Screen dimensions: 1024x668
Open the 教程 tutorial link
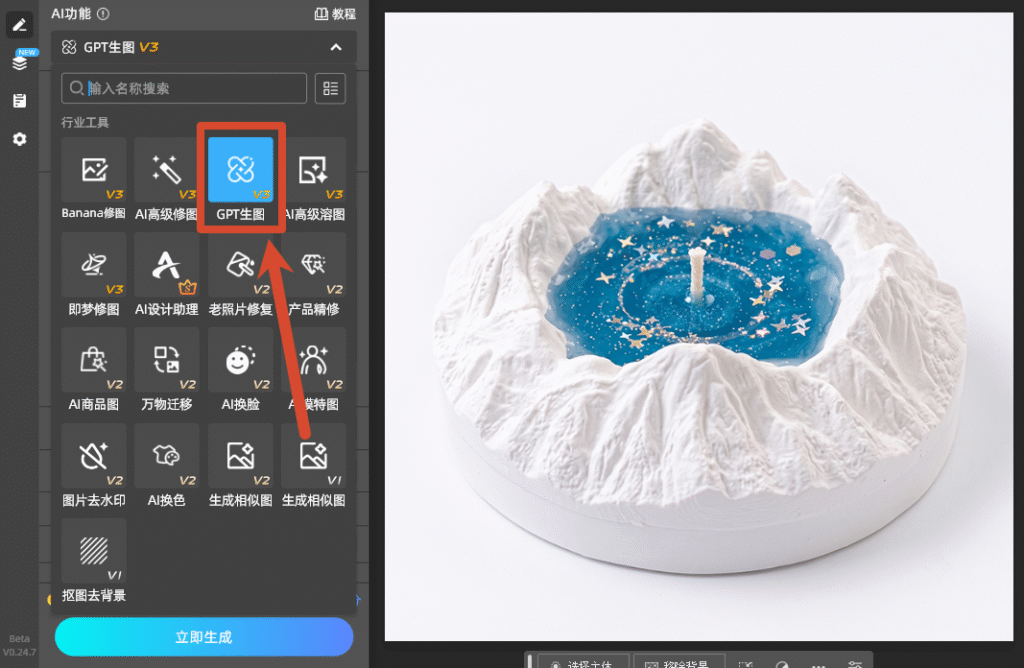point(335,14)
